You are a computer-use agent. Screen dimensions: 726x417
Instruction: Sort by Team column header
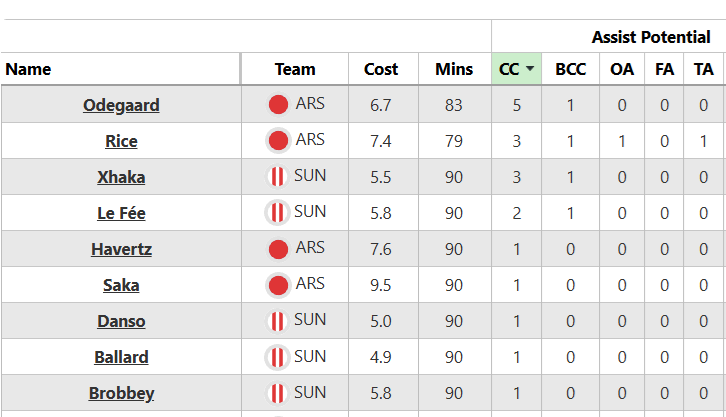295,69
